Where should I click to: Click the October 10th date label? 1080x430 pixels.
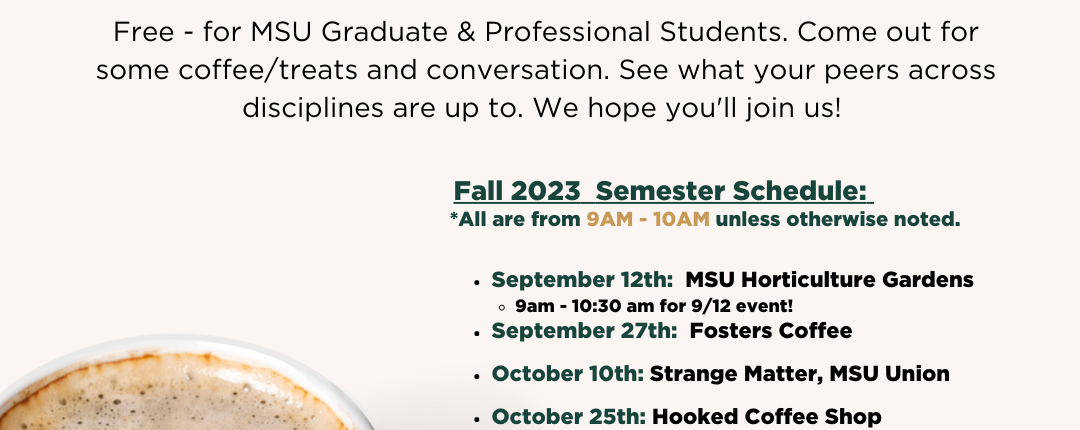[x=568, y=374]
